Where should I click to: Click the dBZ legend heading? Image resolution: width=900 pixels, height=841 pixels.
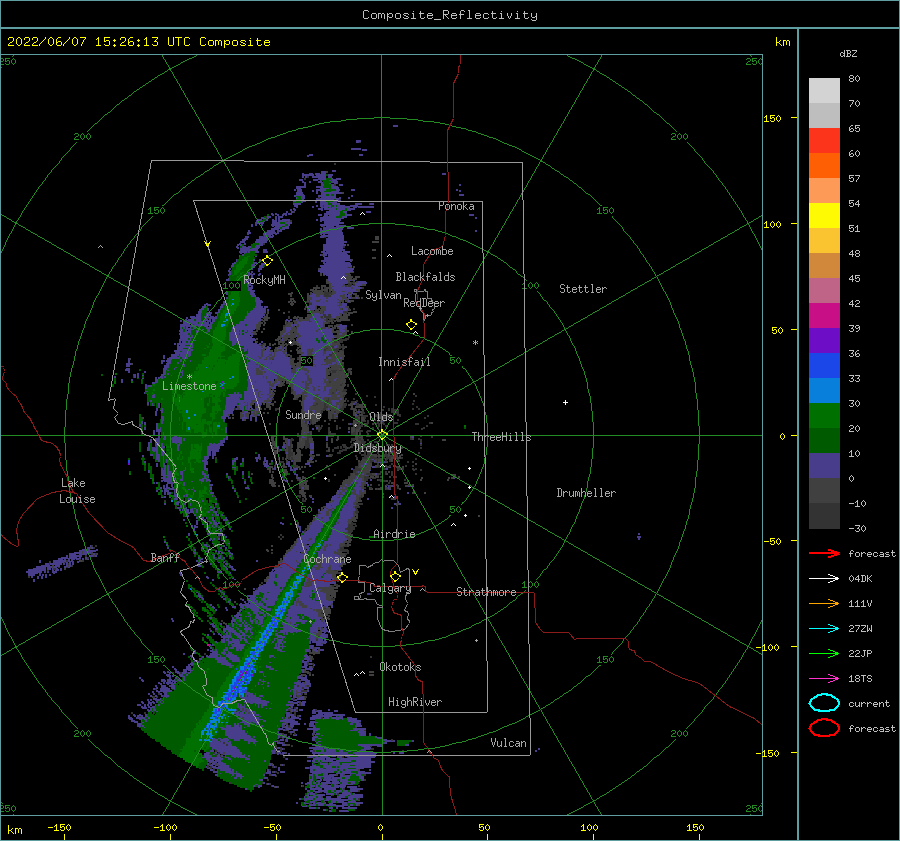click(x=848, y=54)
